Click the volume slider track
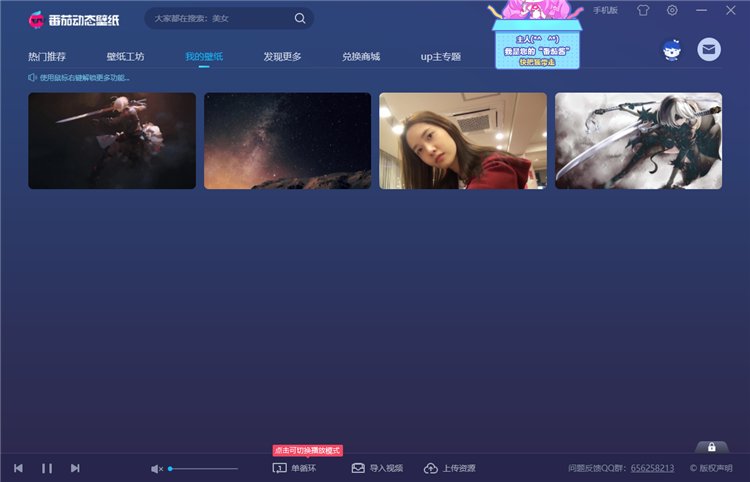This screenshot has height=482, width=750. click(203, 469)
